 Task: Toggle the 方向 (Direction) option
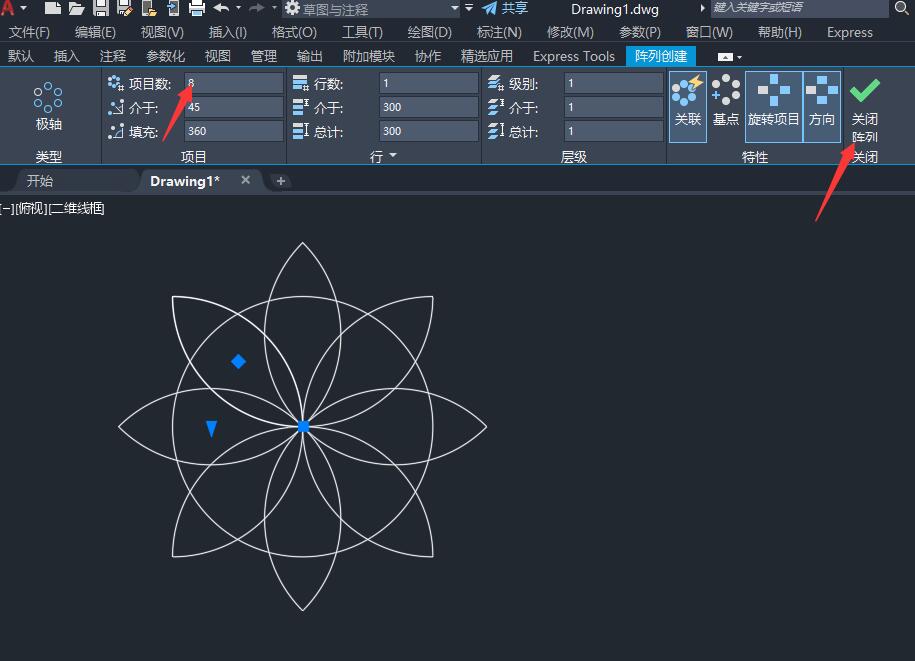(822, 103)
